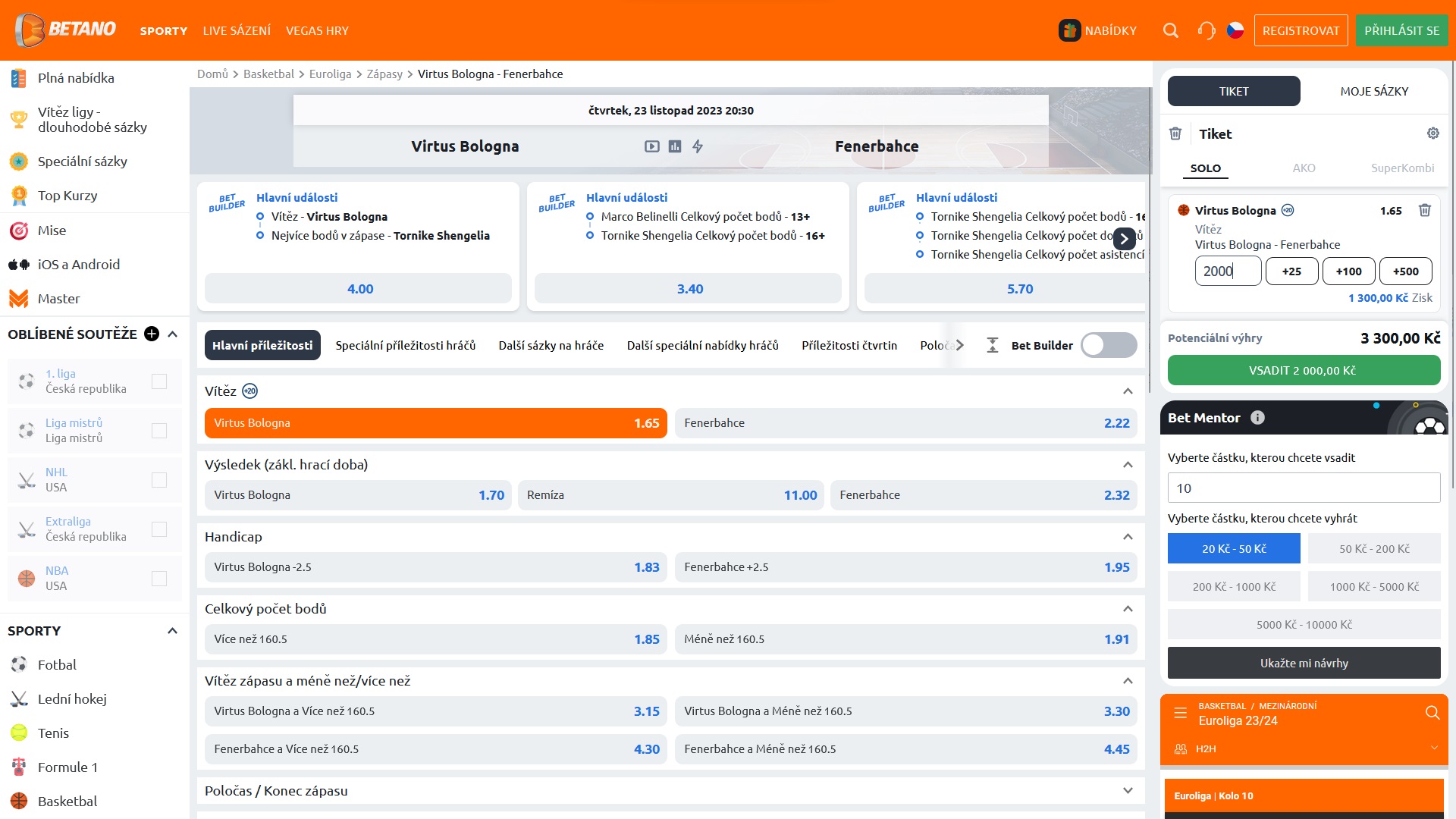Collapse Vítěz zápasu a méně než/více než
The width and height of the screenshot is (1456, 819).
coord(1128,680)
